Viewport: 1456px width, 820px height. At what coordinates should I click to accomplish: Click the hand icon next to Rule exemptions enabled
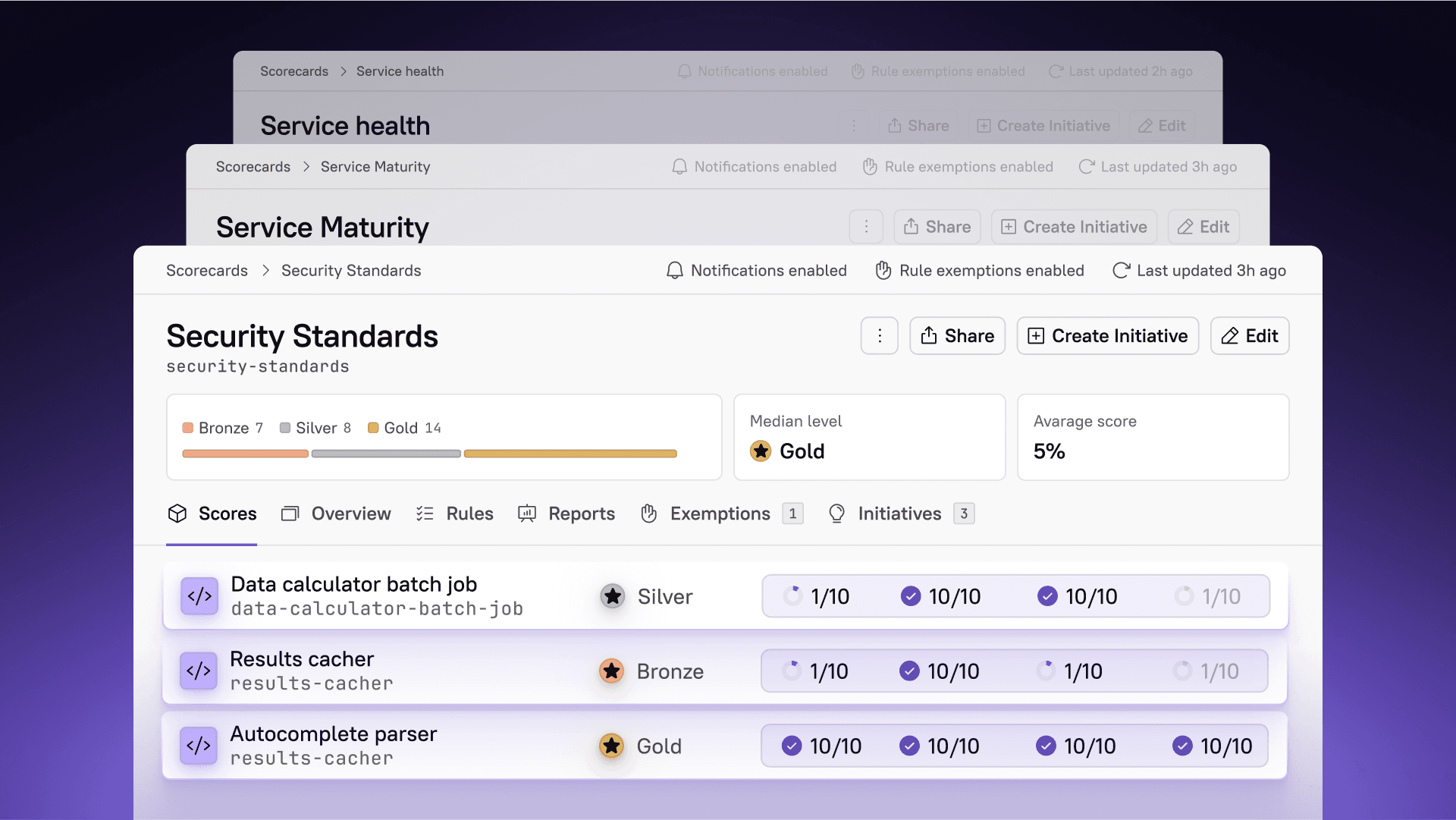click(x=883, y=270)
